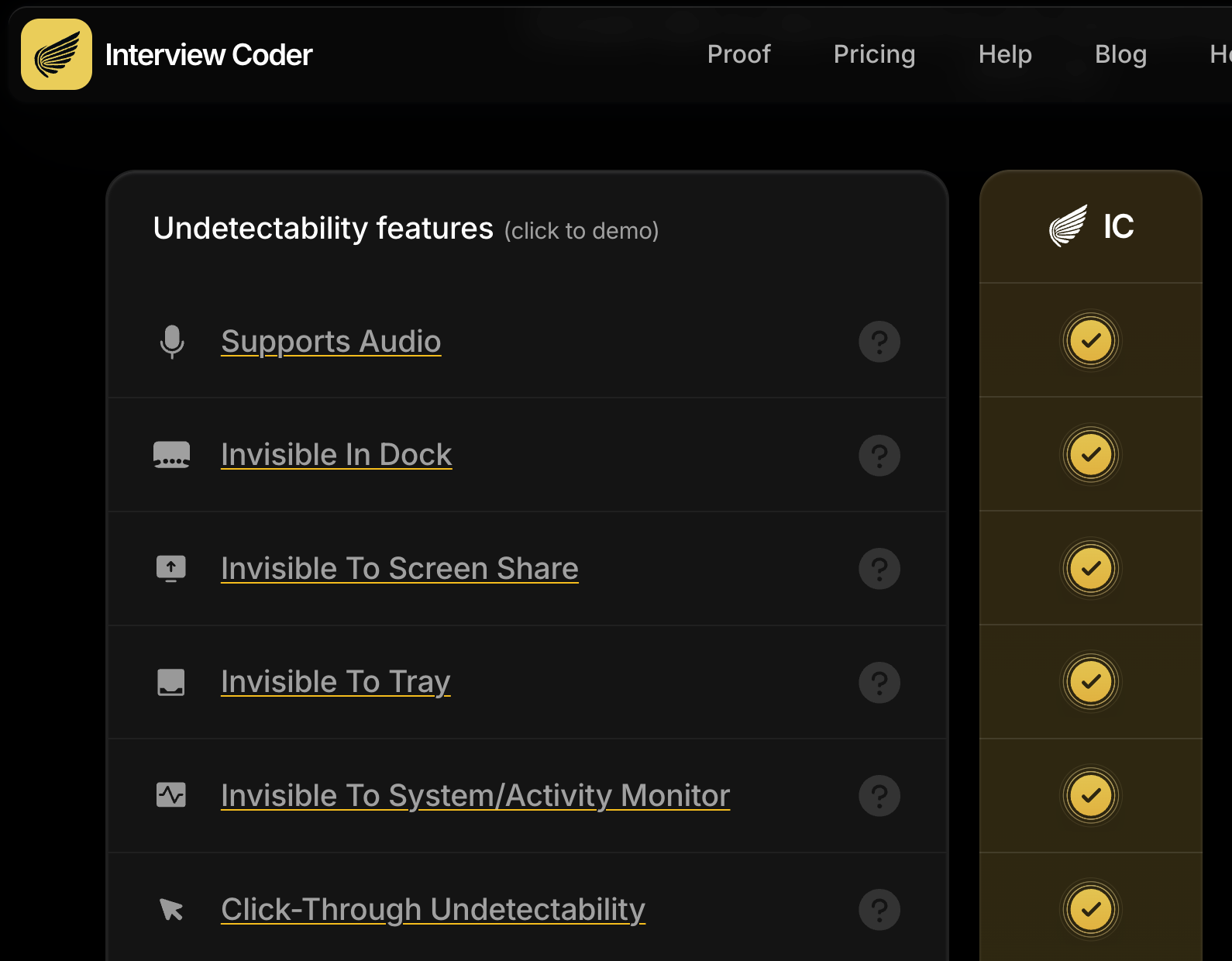Go to the Proof navigation item

click(x=738, y=54)
